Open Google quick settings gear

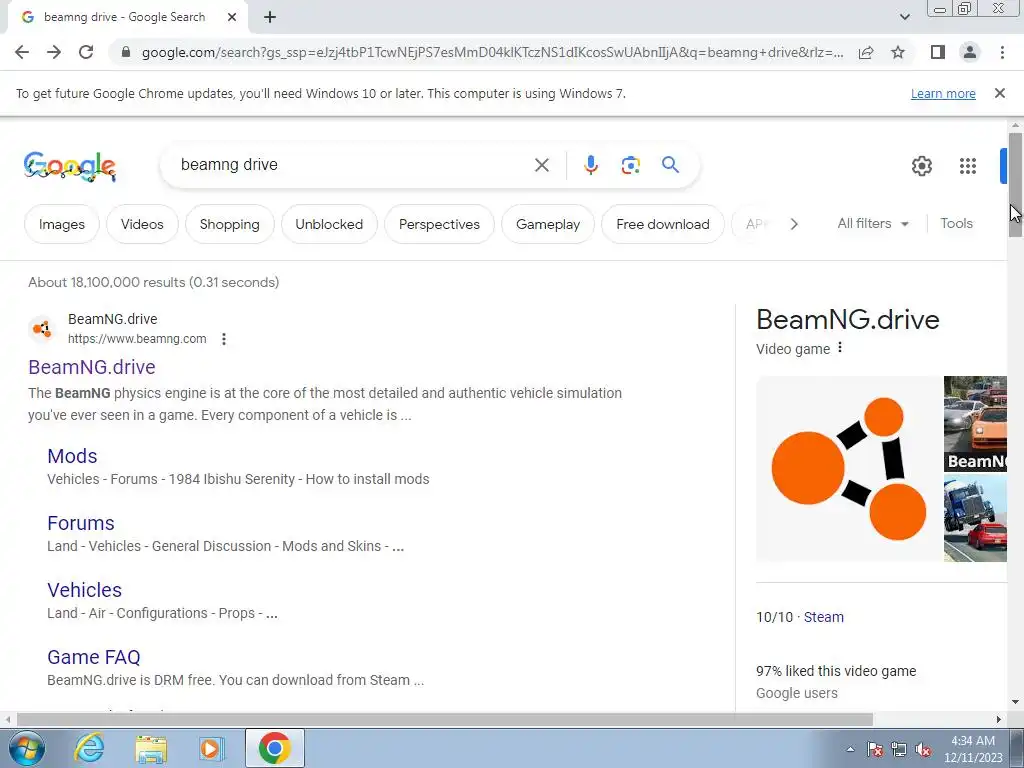(921, 166)
